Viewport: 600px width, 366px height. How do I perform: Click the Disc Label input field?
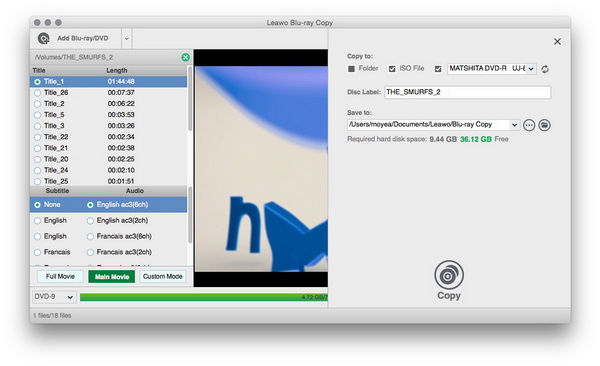point(468,92)
